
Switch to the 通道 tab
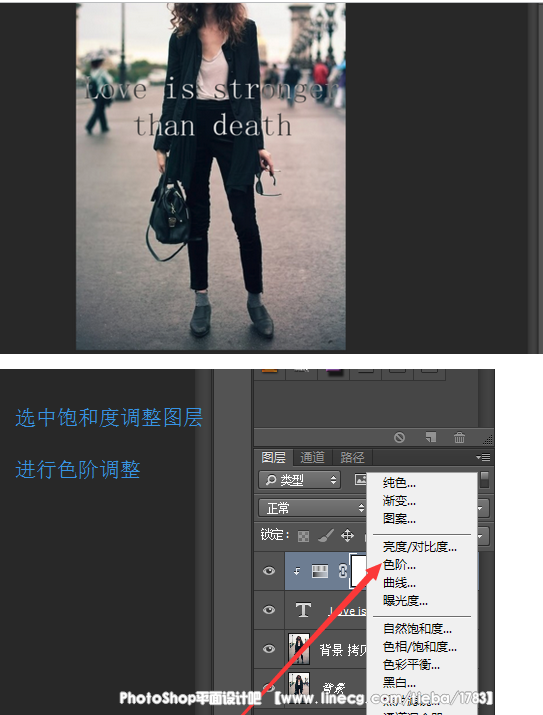point(312,457)
